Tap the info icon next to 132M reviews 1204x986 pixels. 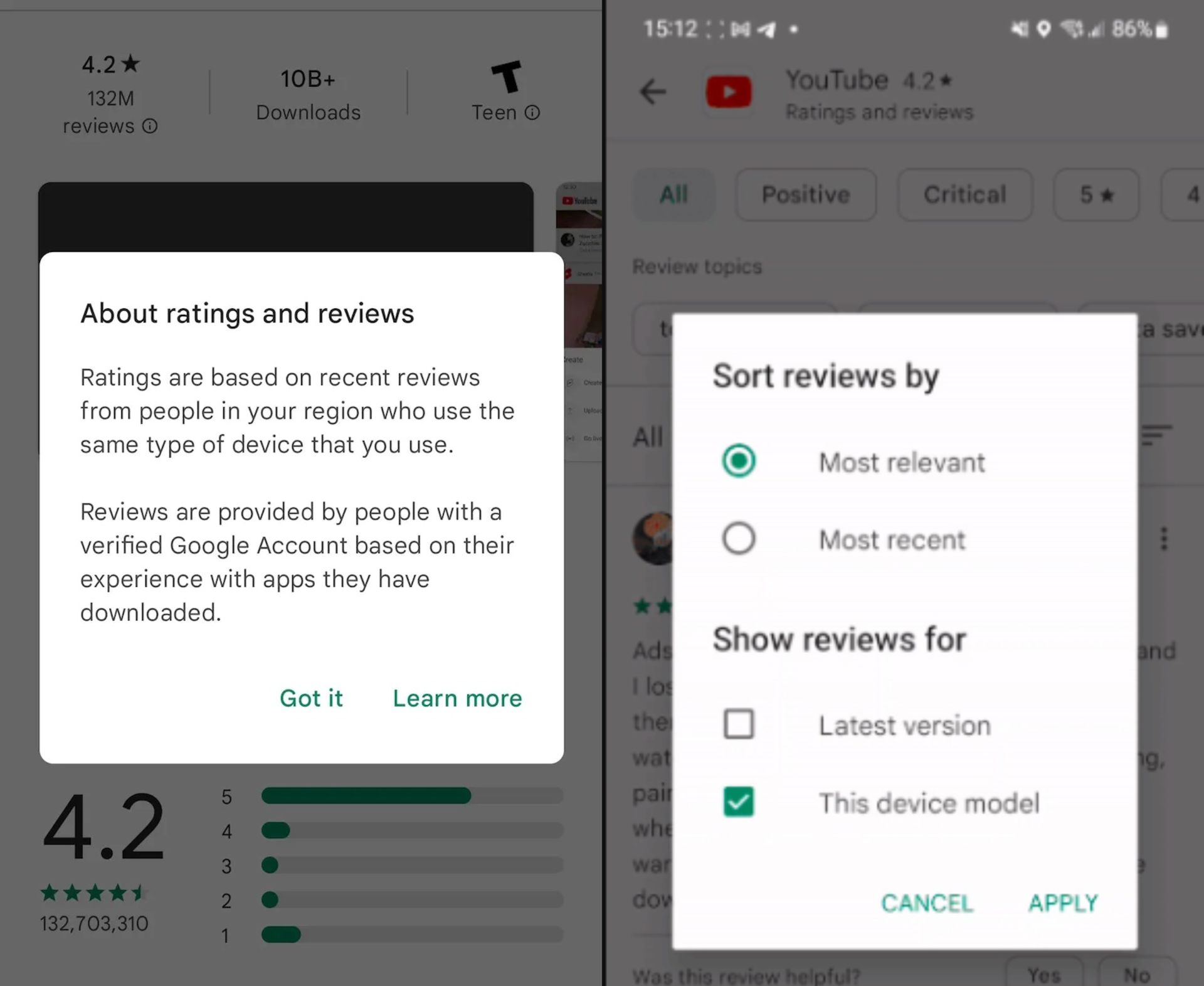[150, 126]
